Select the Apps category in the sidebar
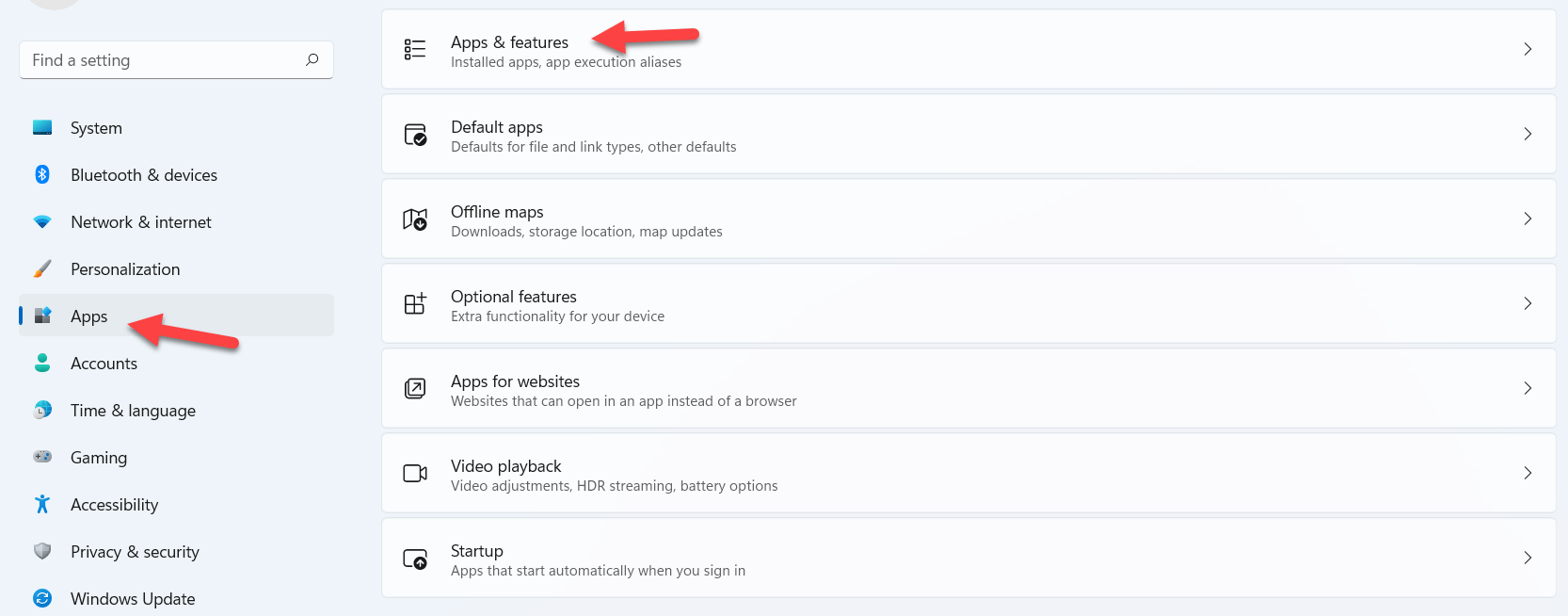 89,316
